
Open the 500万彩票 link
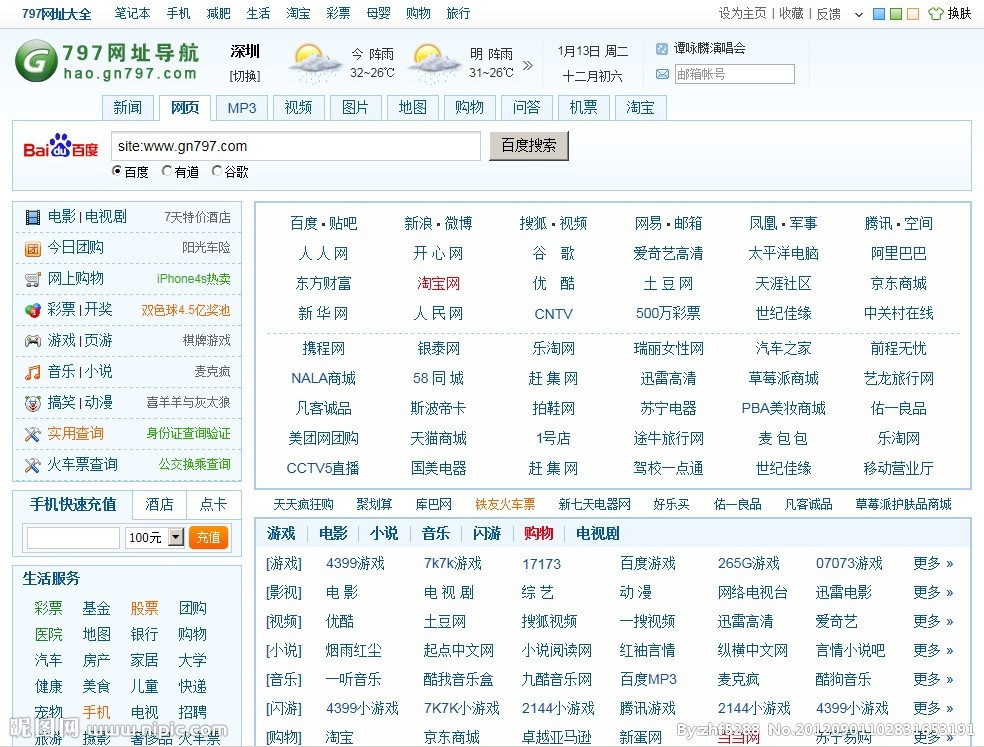click(x=668, y=313)
